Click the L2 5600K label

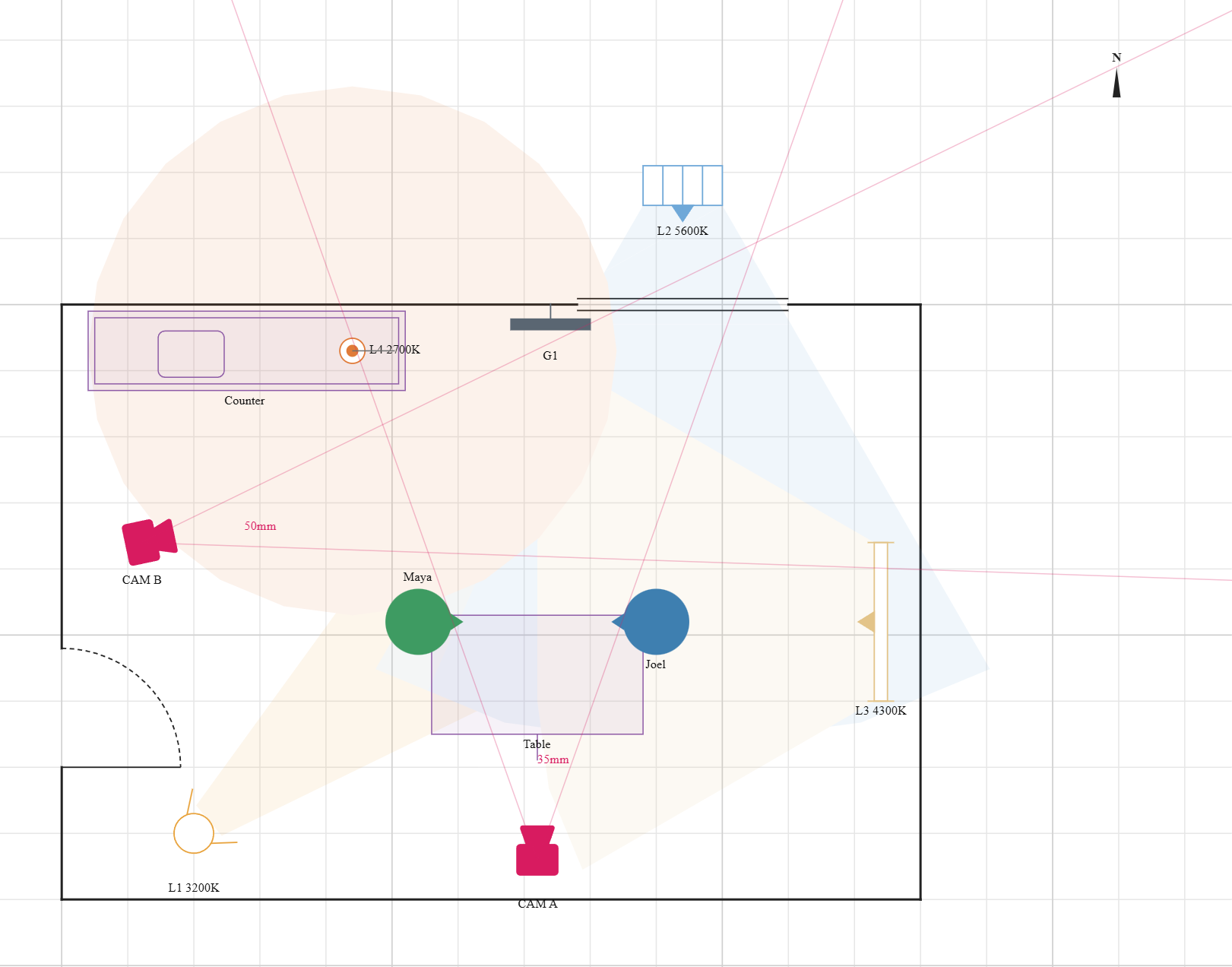pyautogui.click(x=683, y=231)
